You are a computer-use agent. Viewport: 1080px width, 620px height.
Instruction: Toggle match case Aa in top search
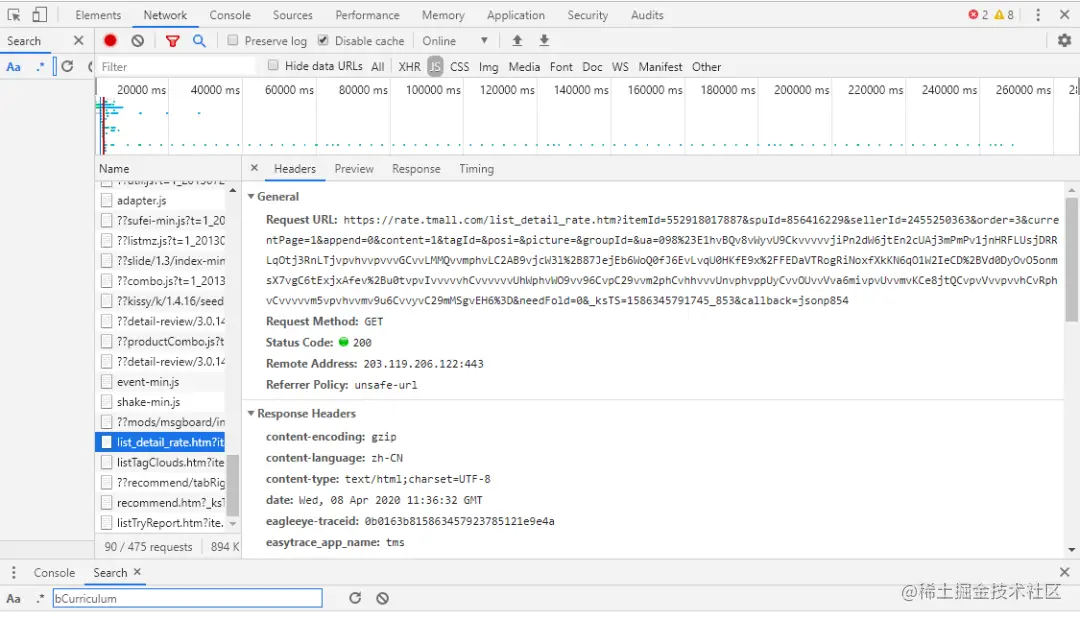13,67
